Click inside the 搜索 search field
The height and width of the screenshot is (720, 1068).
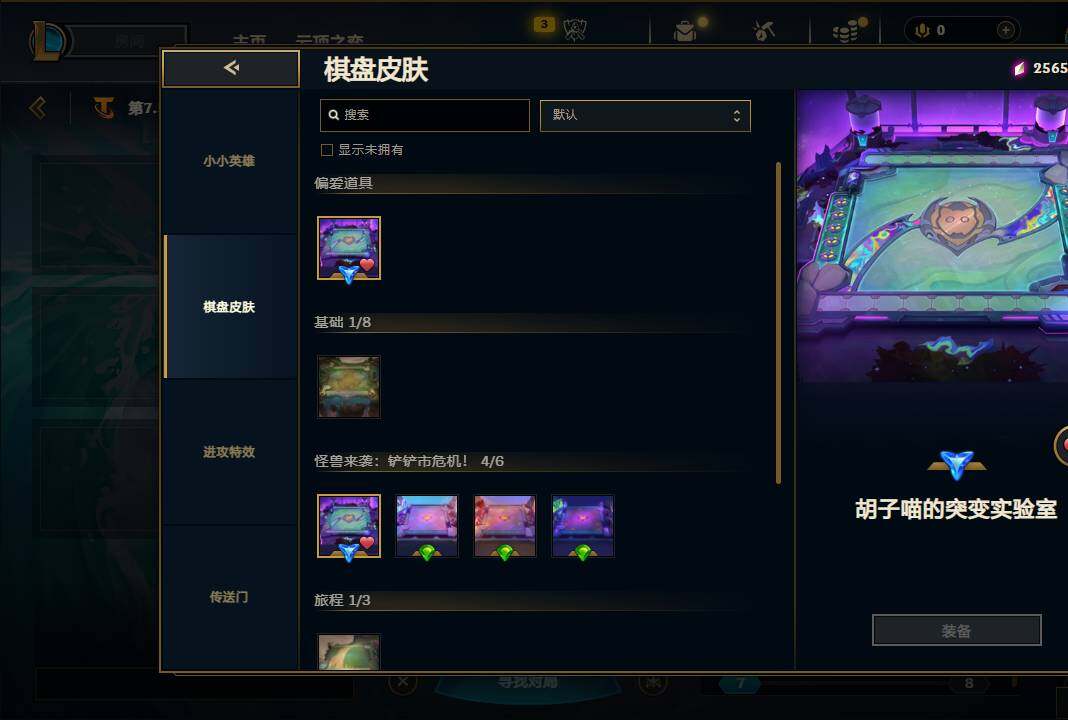point(424,115)
